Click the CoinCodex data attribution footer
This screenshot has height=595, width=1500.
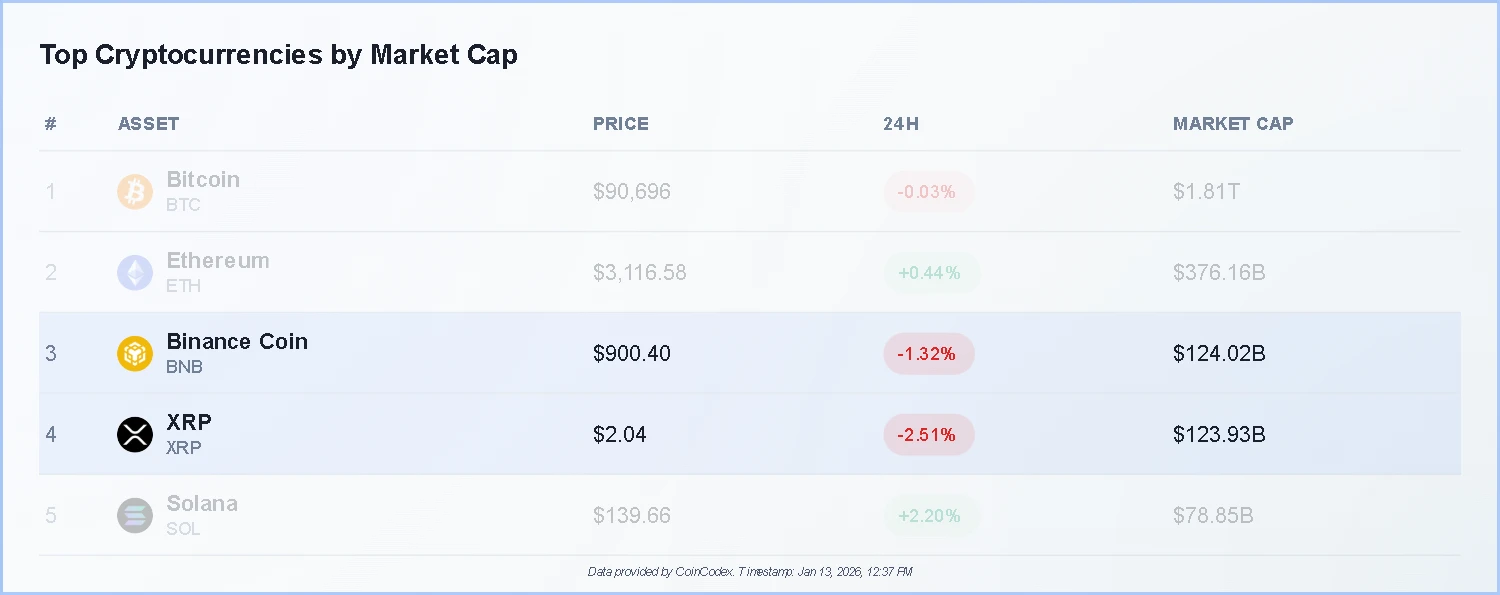tap(750, 572)
